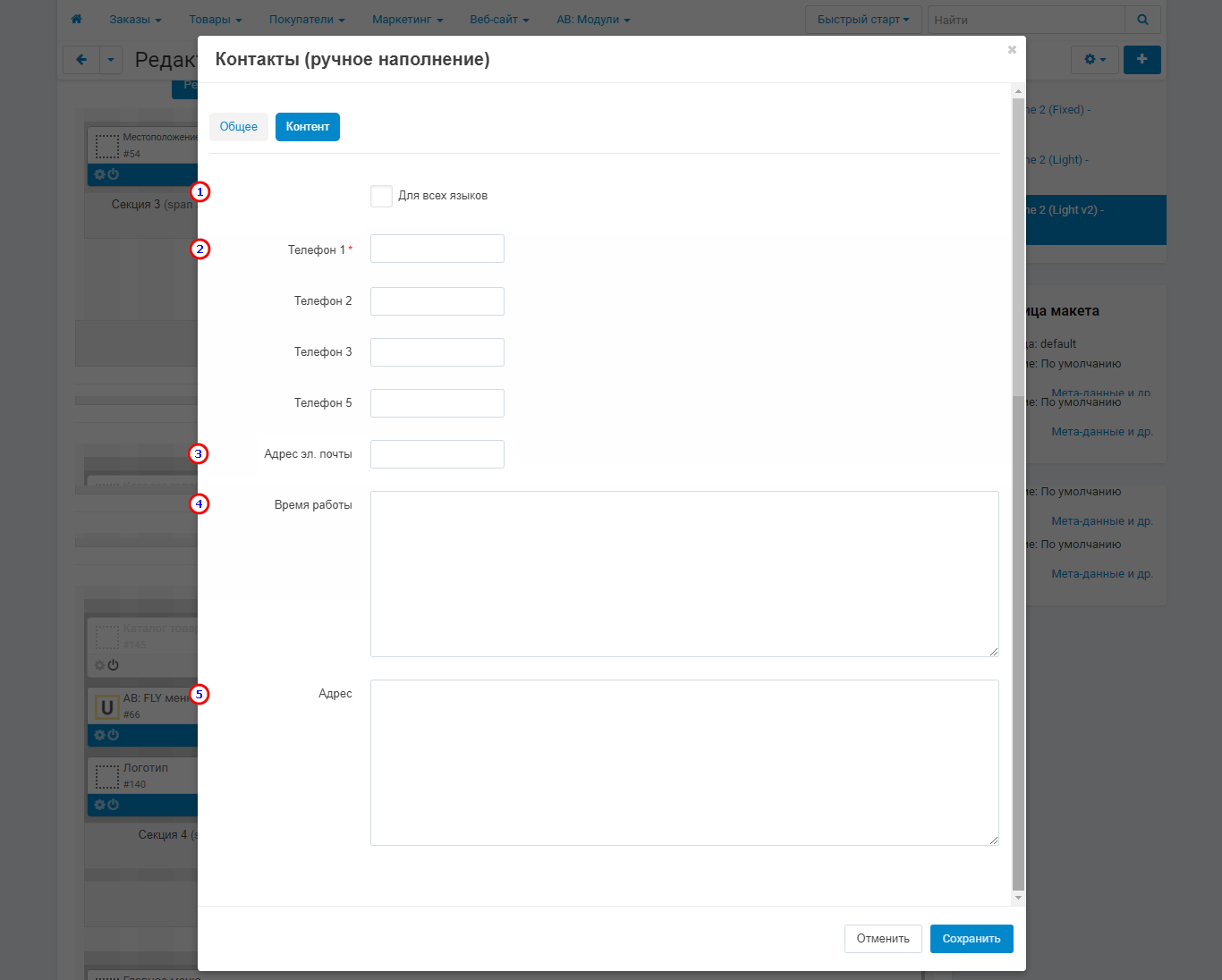Image resolution: width=1222 pixels, height=980 pixels.
Task: Click the Сохранить button
Action: point(971,939)
